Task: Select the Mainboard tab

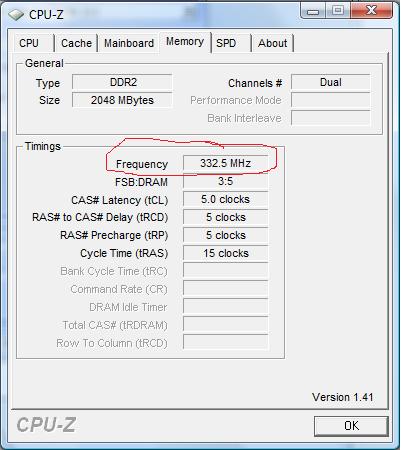Action: [129, 43]
